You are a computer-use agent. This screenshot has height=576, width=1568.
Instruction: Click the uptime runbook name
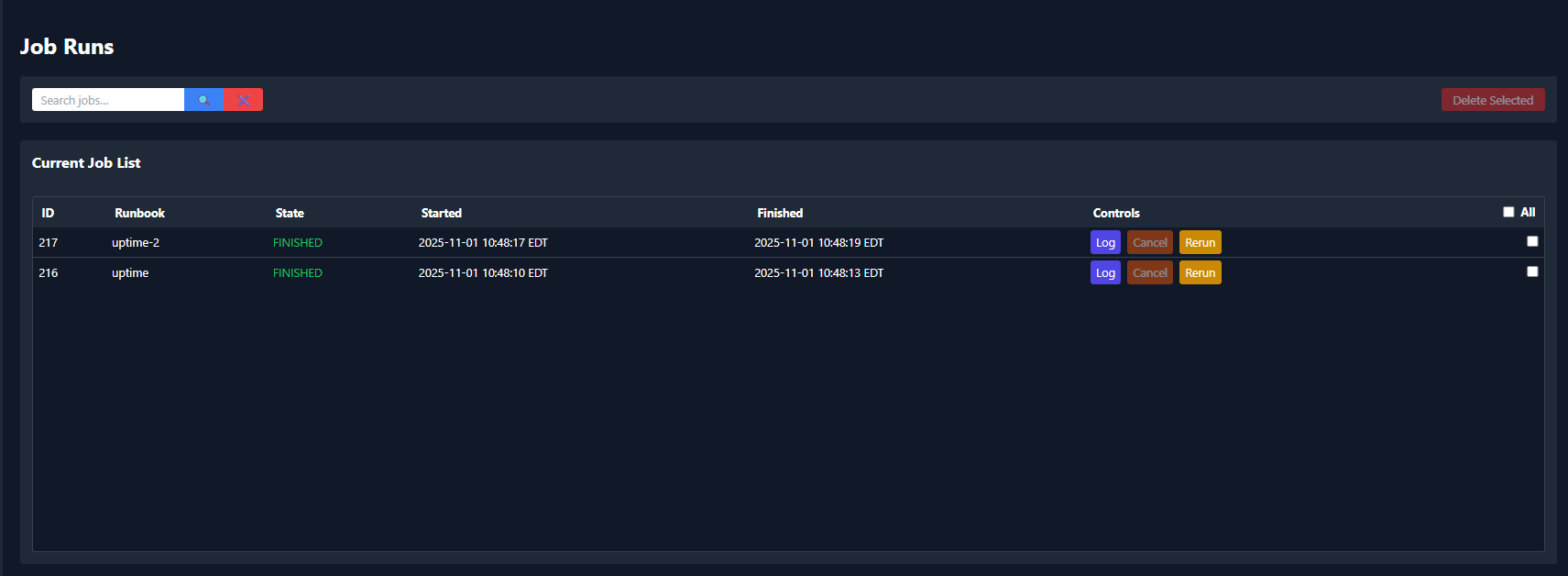[x=129, y=272]
